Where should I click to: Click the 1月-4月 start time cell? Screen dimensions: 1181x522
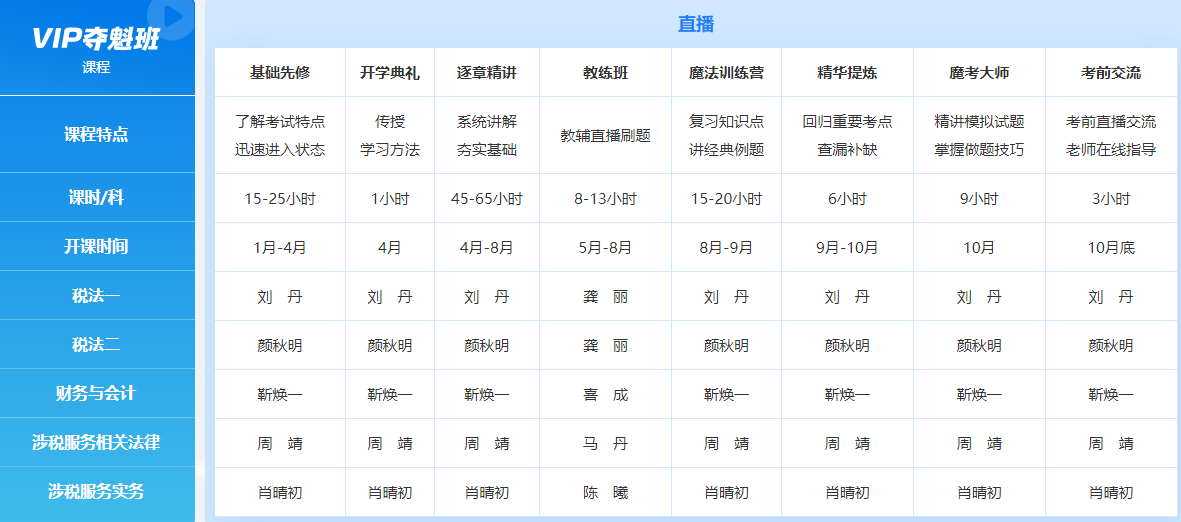tap(280, 248)
